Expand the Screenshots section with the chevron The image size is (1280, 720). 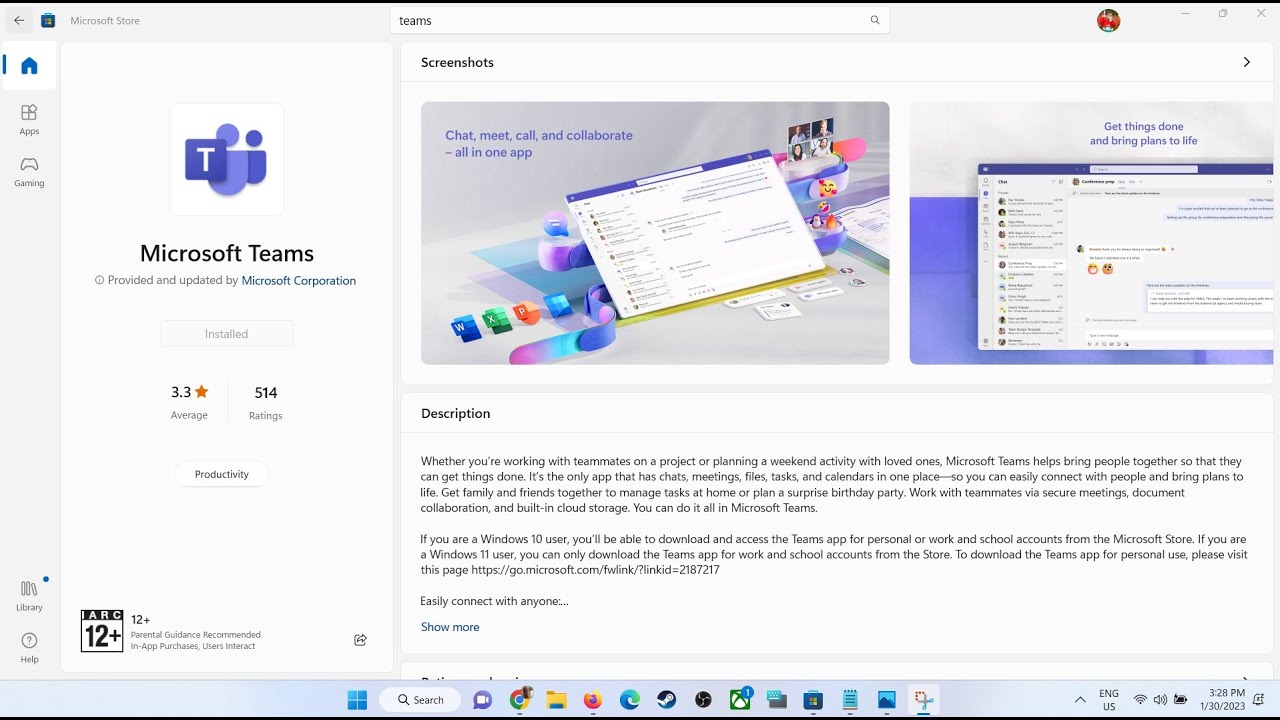[1246, 62]
